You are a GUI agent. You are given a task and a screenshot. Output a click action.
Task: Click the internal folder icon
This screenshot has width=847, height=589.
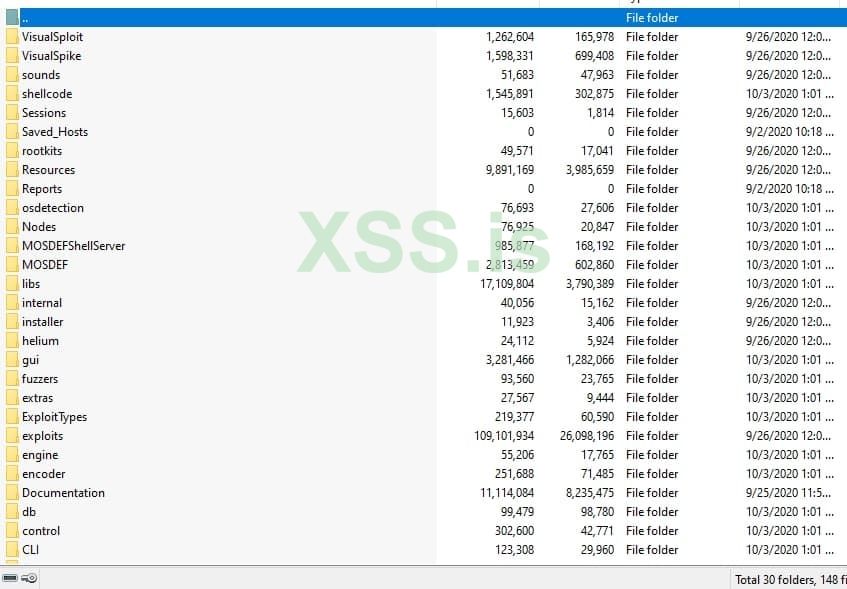click(x=12, y=303)
